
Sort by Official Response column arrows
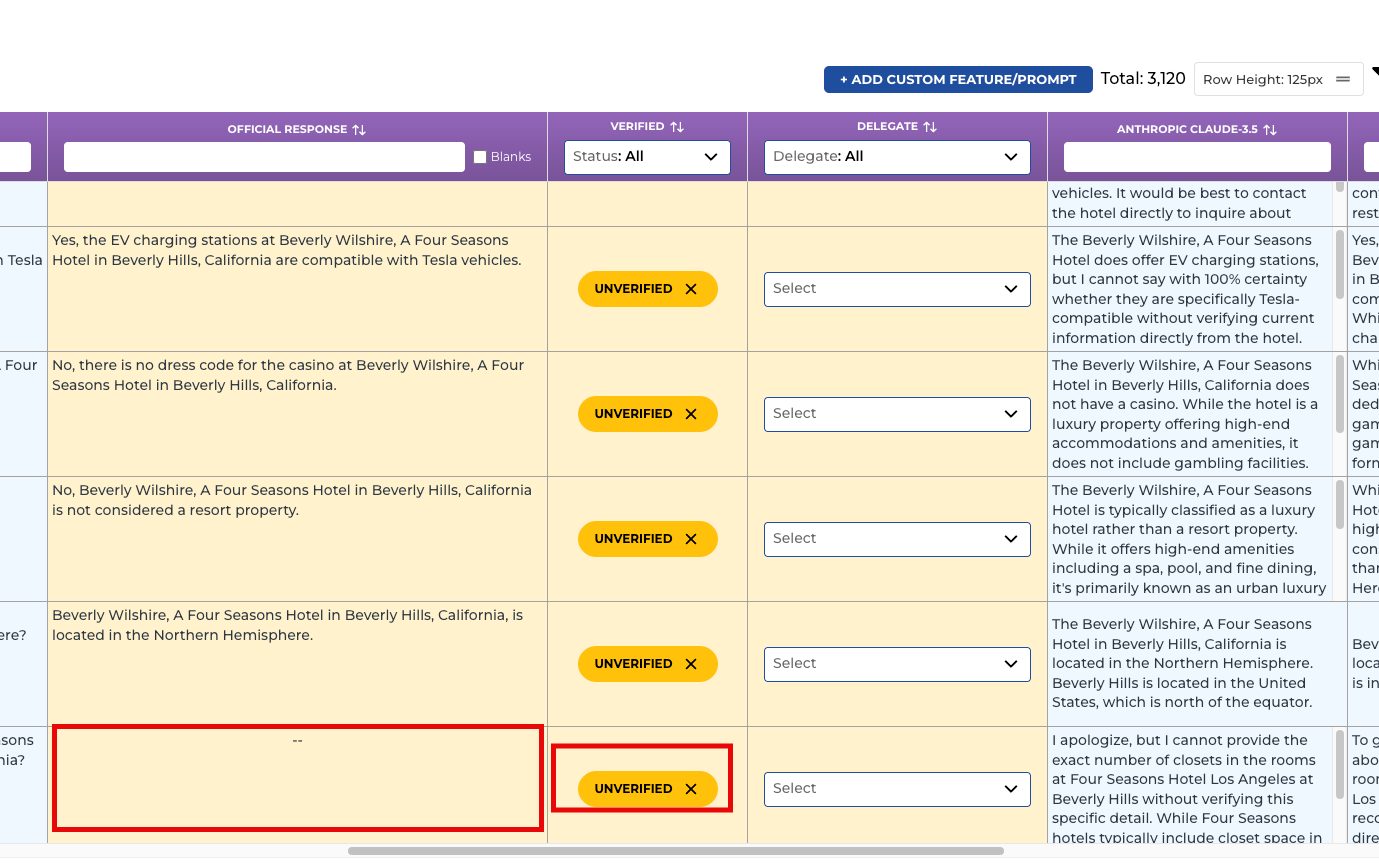359,130
